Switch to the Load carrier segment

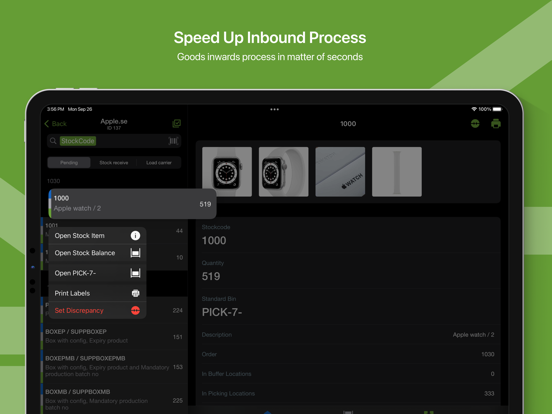pos(159,163)
